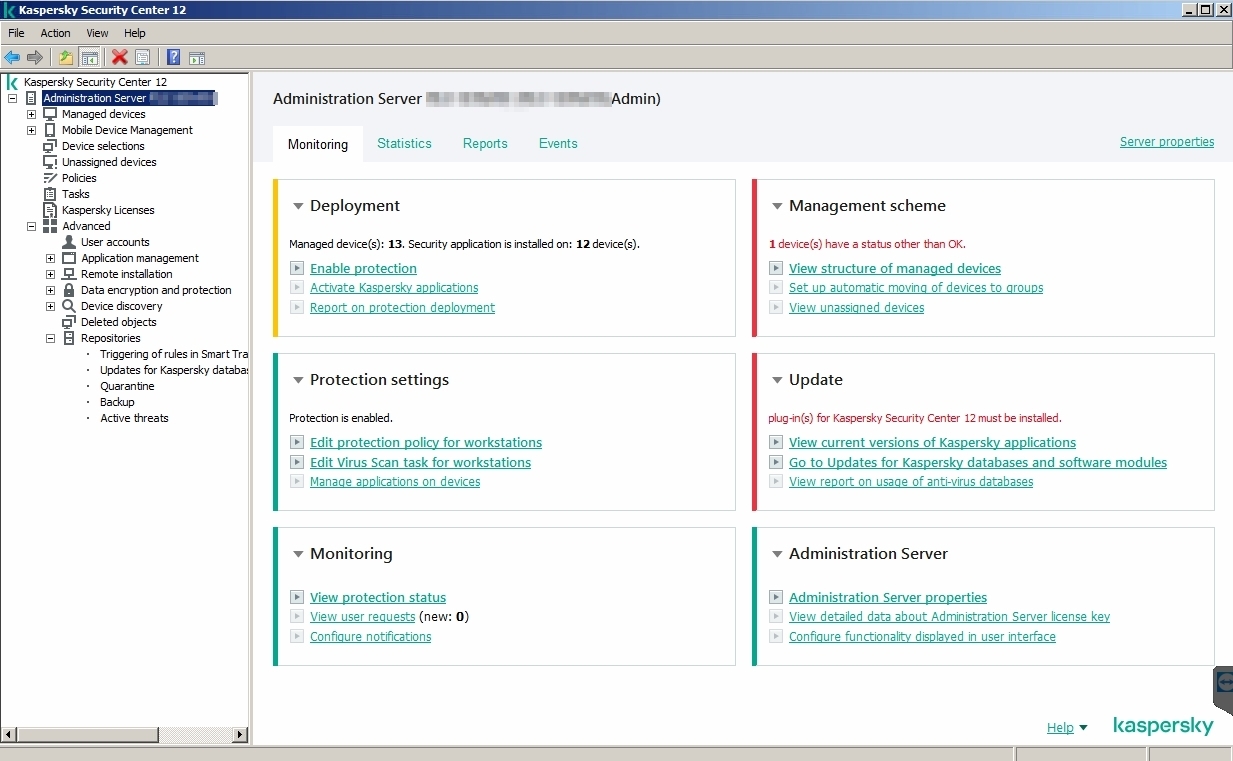Viewport: 1233px width, 761px height.
Task: Click the Data encryption padlock icon
Action: (69, 290)
